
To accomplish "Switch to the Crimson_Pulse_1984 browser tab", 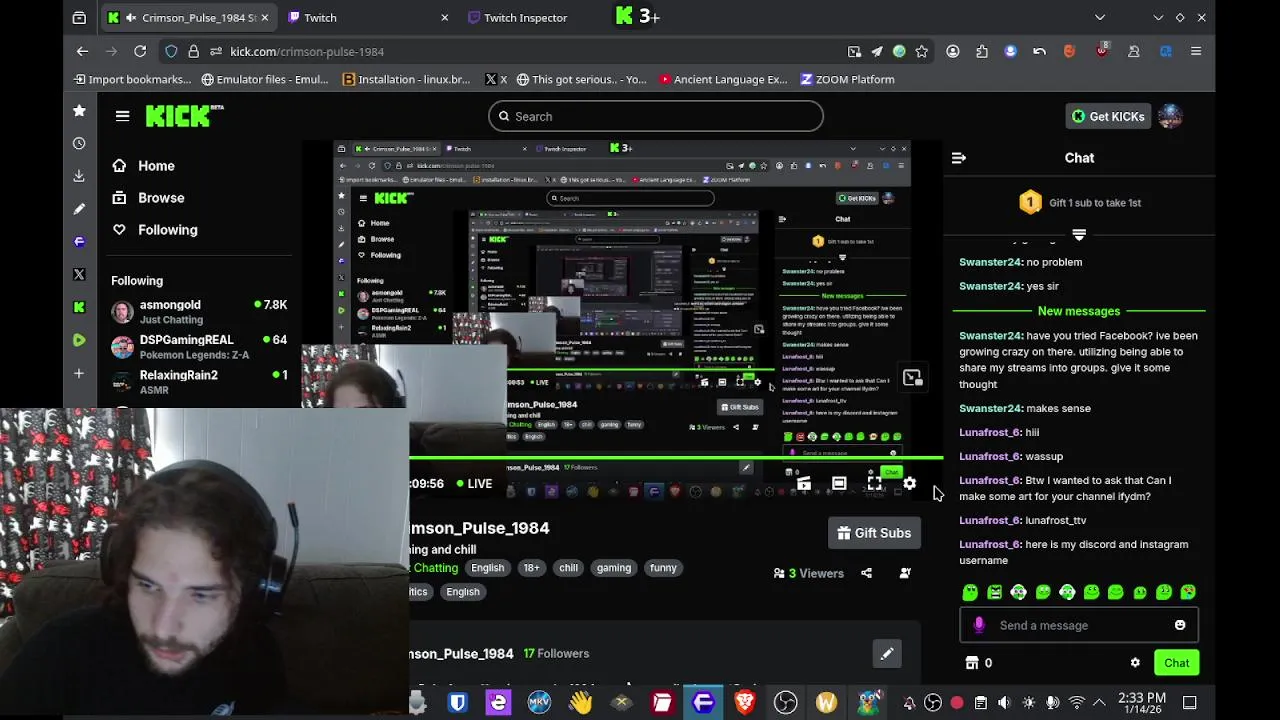I will click(x=189, y=17).
